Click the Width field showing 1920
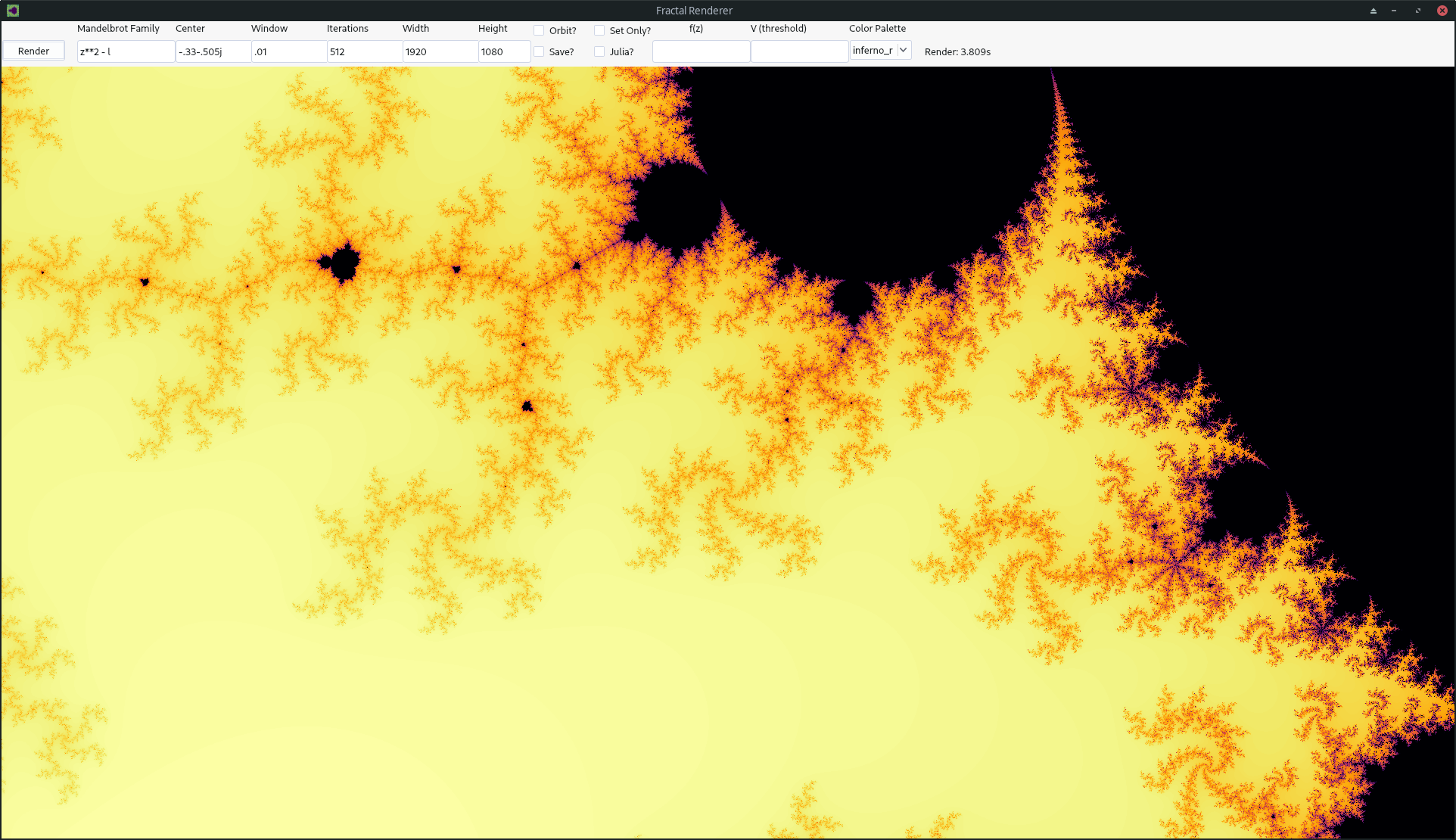Viewport: 1456px width, 840px height. 440,51
